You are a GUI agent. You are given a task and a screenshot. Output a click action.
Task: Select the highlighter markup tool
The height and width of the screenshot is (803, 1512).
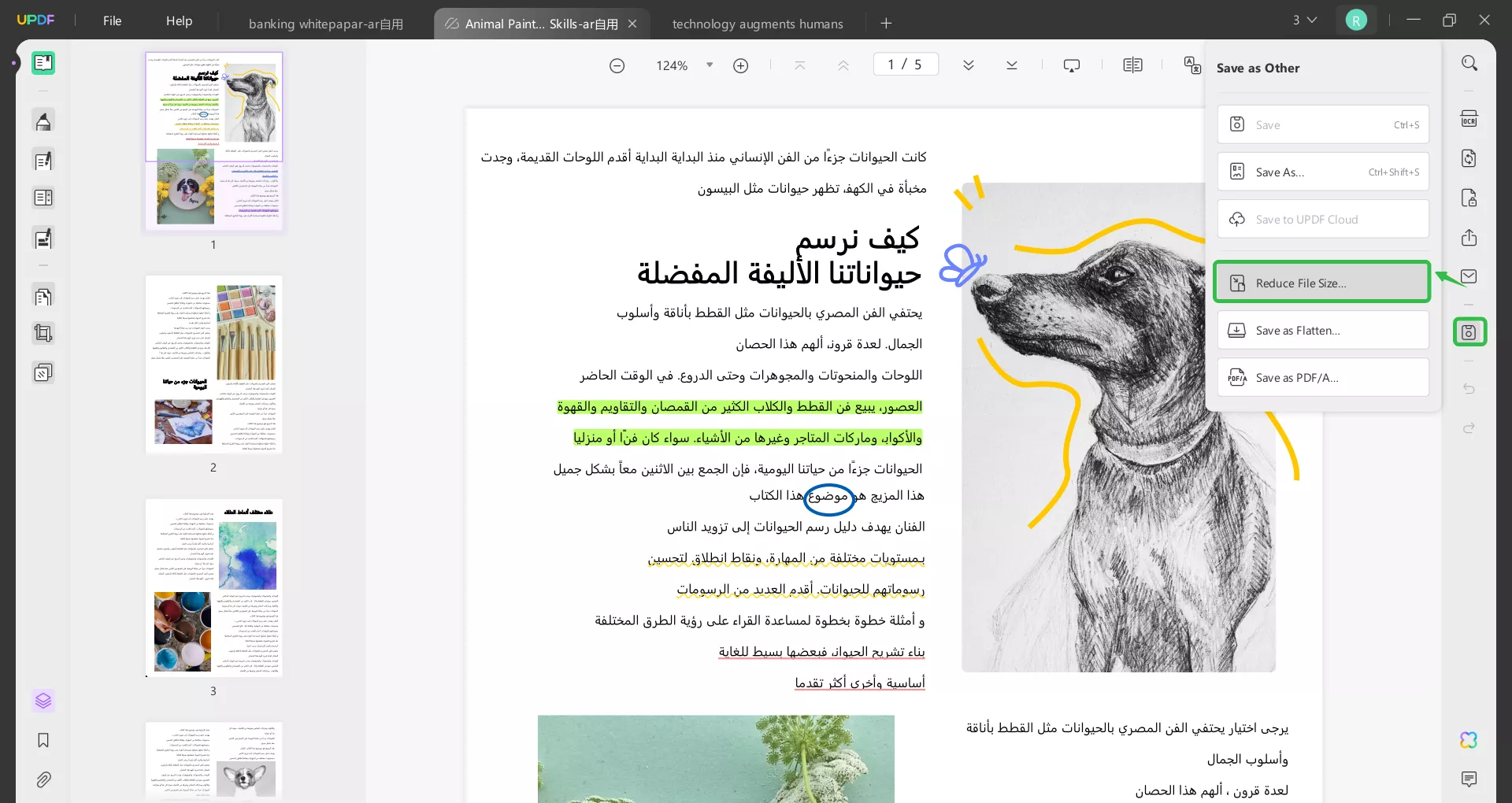click(x=43, y=121)
